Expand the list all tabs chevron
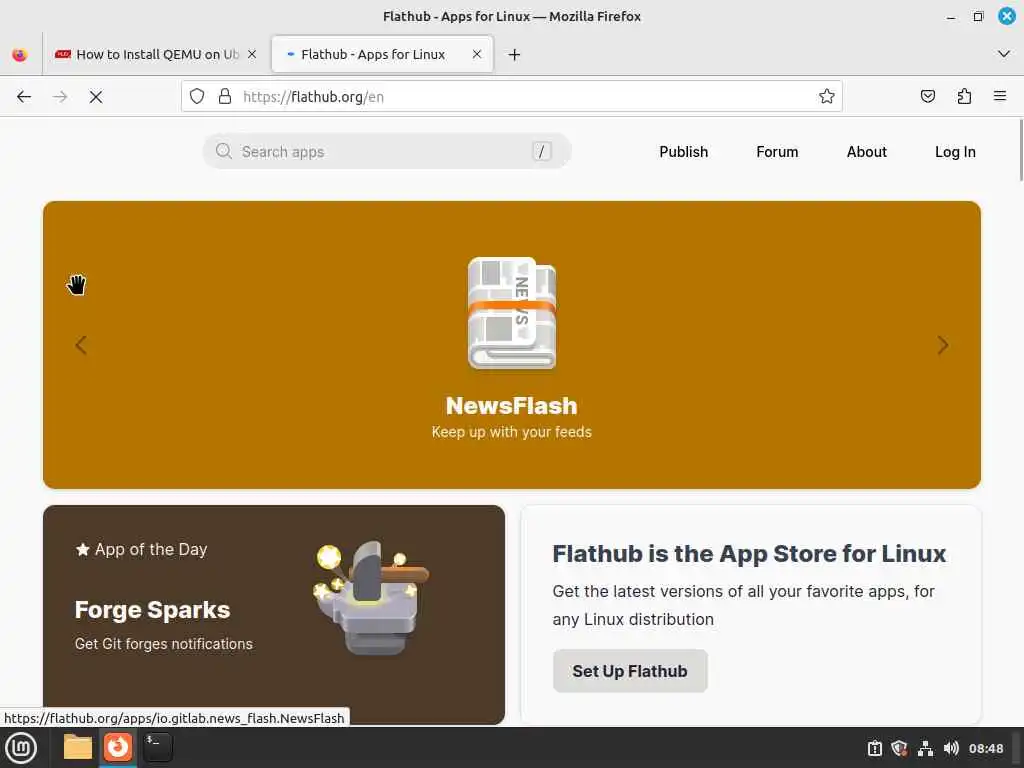The height and width of the screenshot is (768, 1024). tap(1004, 54)
